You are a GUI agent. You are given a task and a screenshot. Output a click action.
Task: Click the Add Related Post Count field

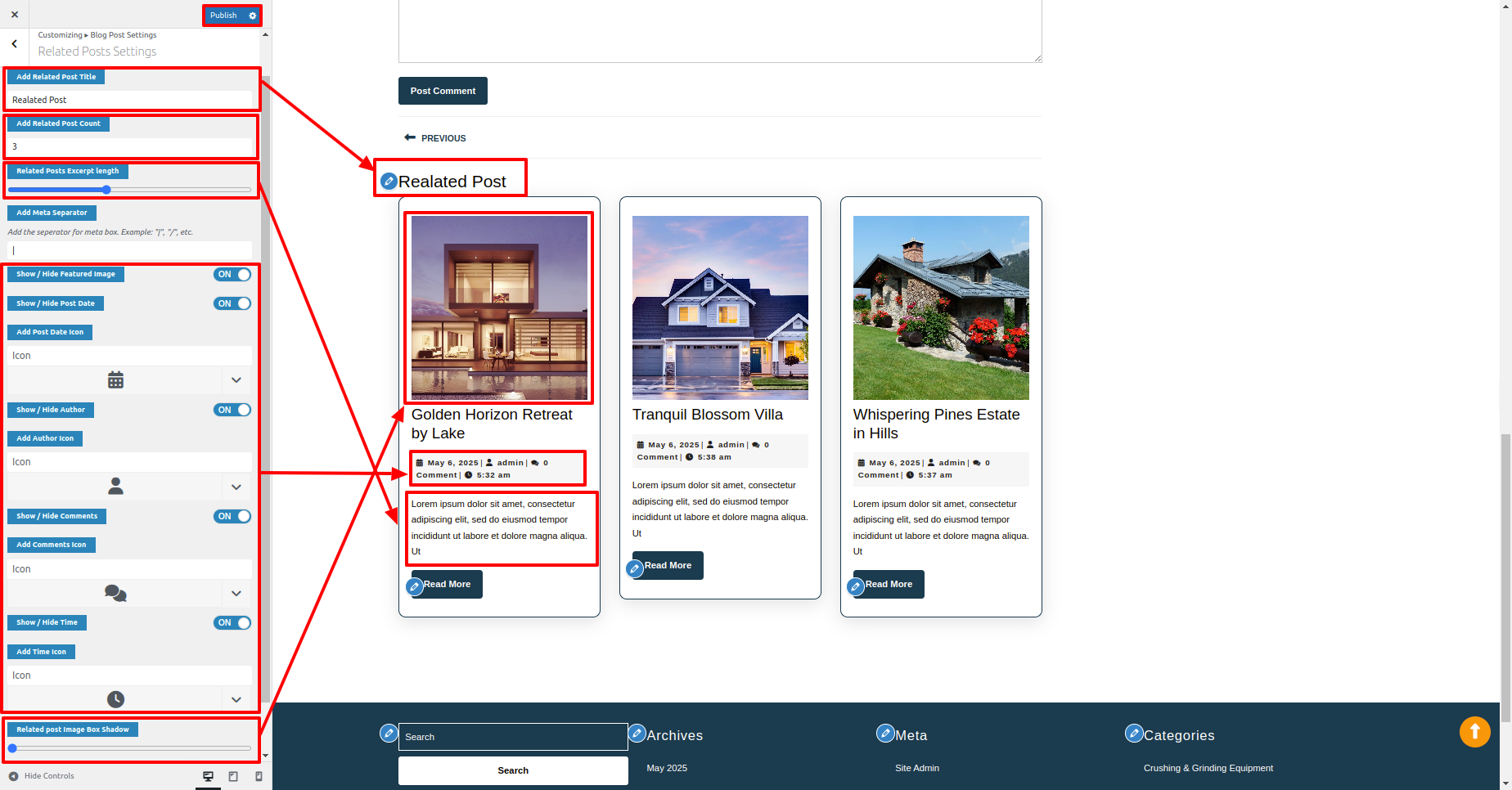[x=129, y=146]
